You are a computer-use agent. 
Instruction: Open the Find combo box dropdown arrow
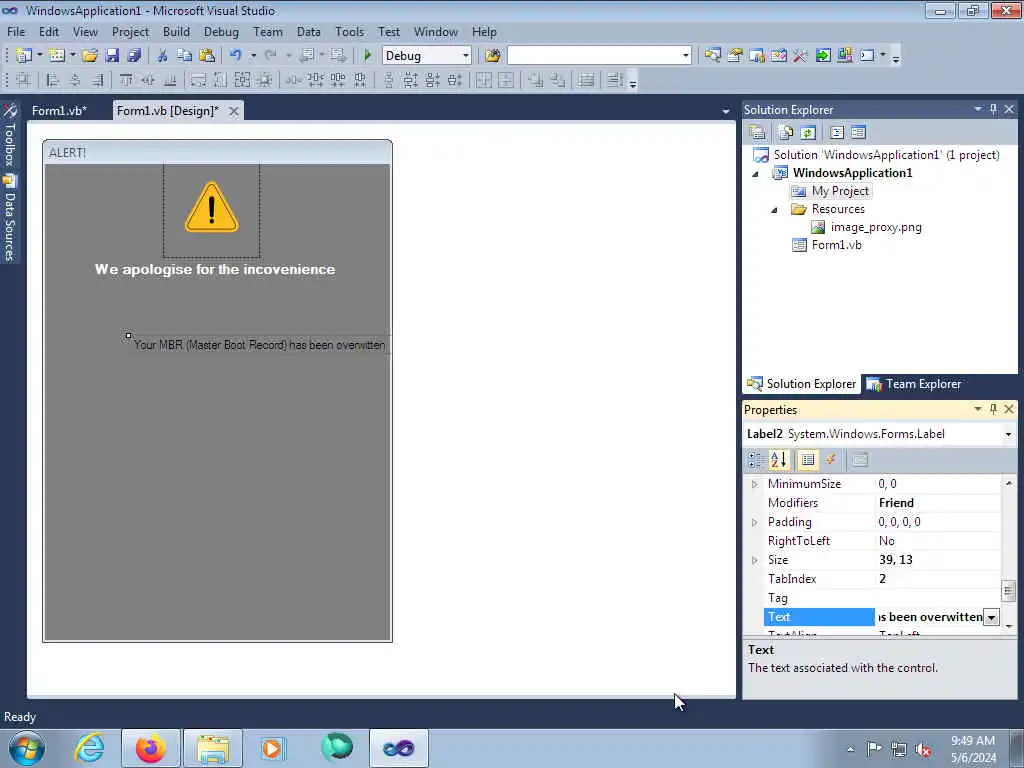point(685,56)
